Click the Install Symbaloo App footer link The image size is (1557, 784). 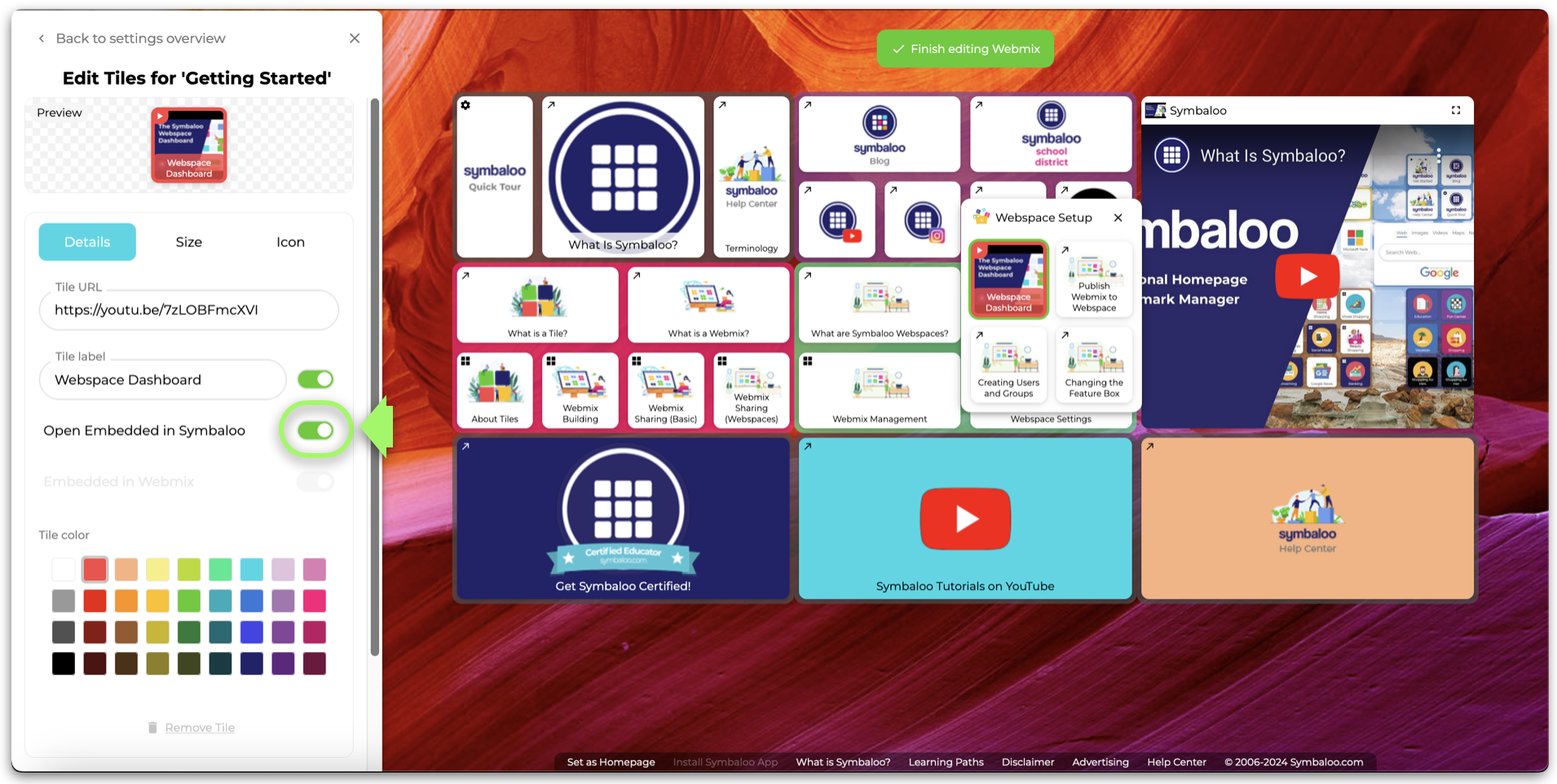(x=726, y=762)
